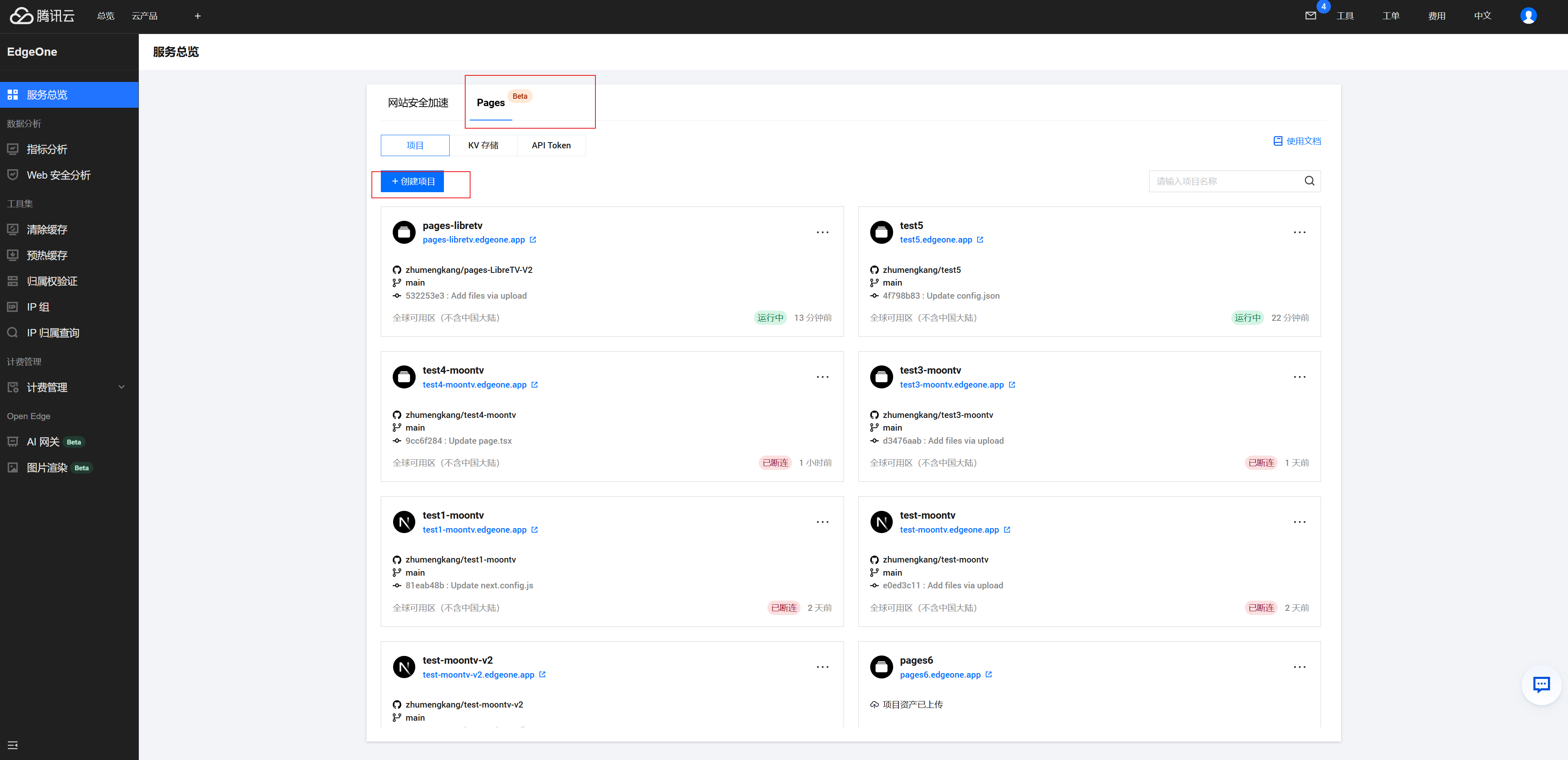The height and width of the screenshot is (760, 1568).
Task: Focus the project name search field
Action: point(1234,181)
